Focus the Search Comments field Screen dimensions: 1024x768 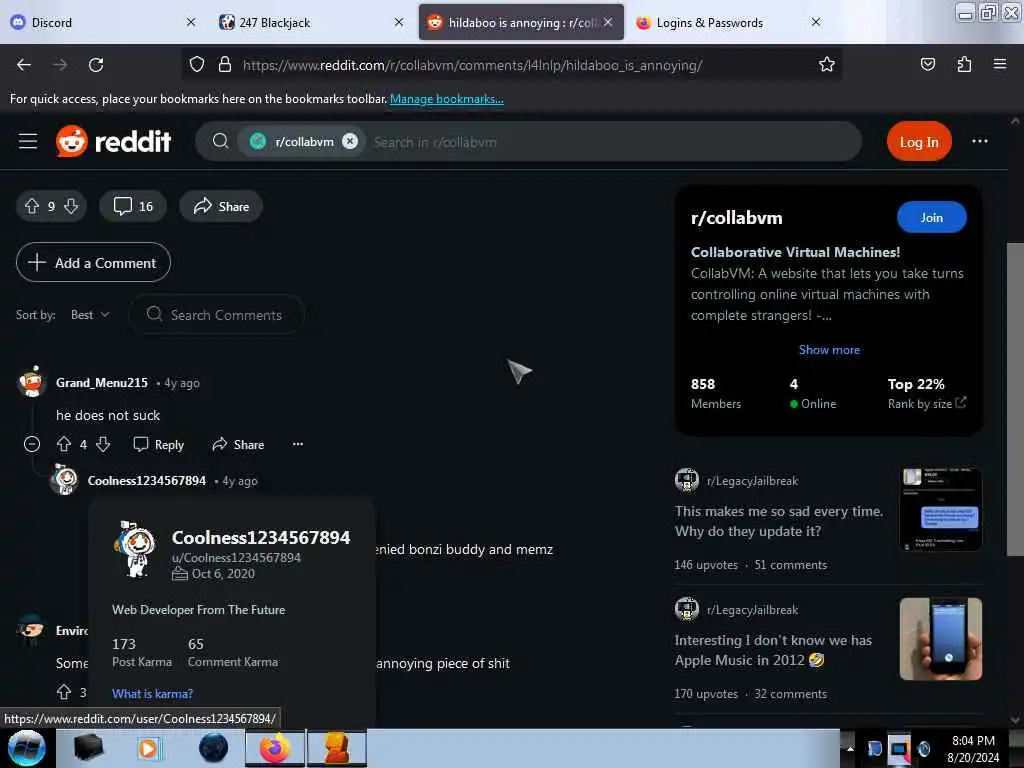coord(217,315)
